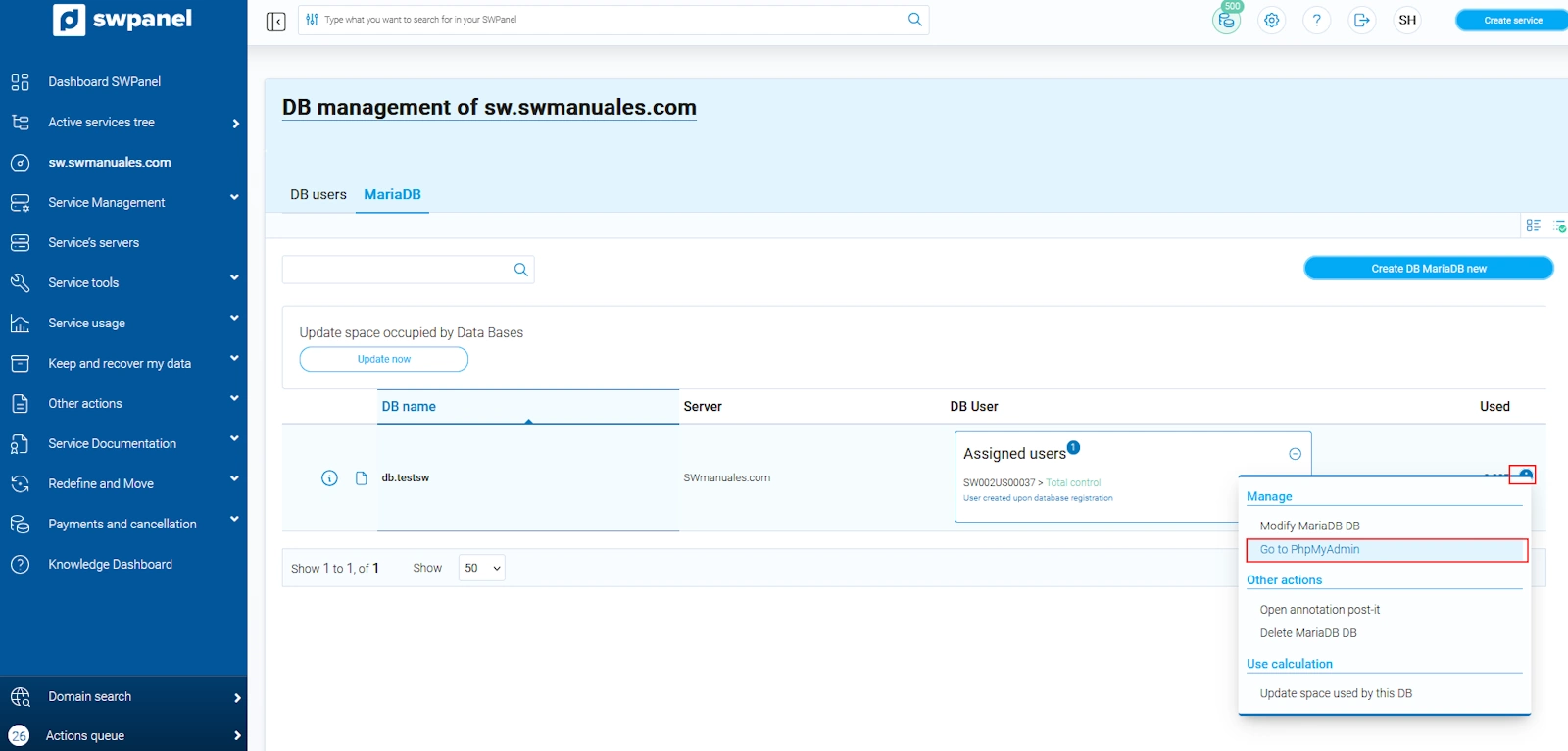Open the settings gear icon
This screenshot has width=1568, height=751.
coord(1271,21)
